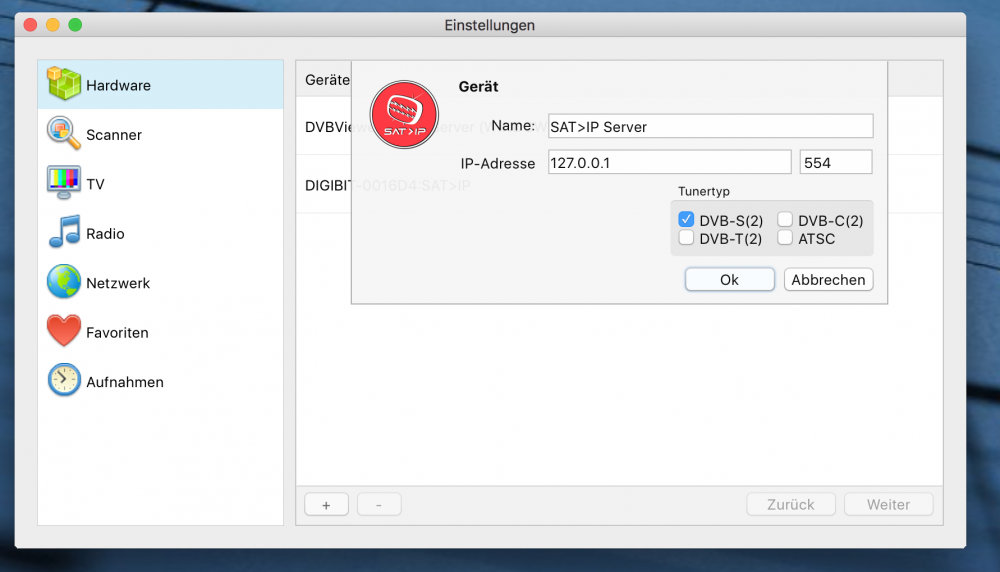Click the port field showing 554
Viewport: 1000px width, 572px height.
pos(835,162)
